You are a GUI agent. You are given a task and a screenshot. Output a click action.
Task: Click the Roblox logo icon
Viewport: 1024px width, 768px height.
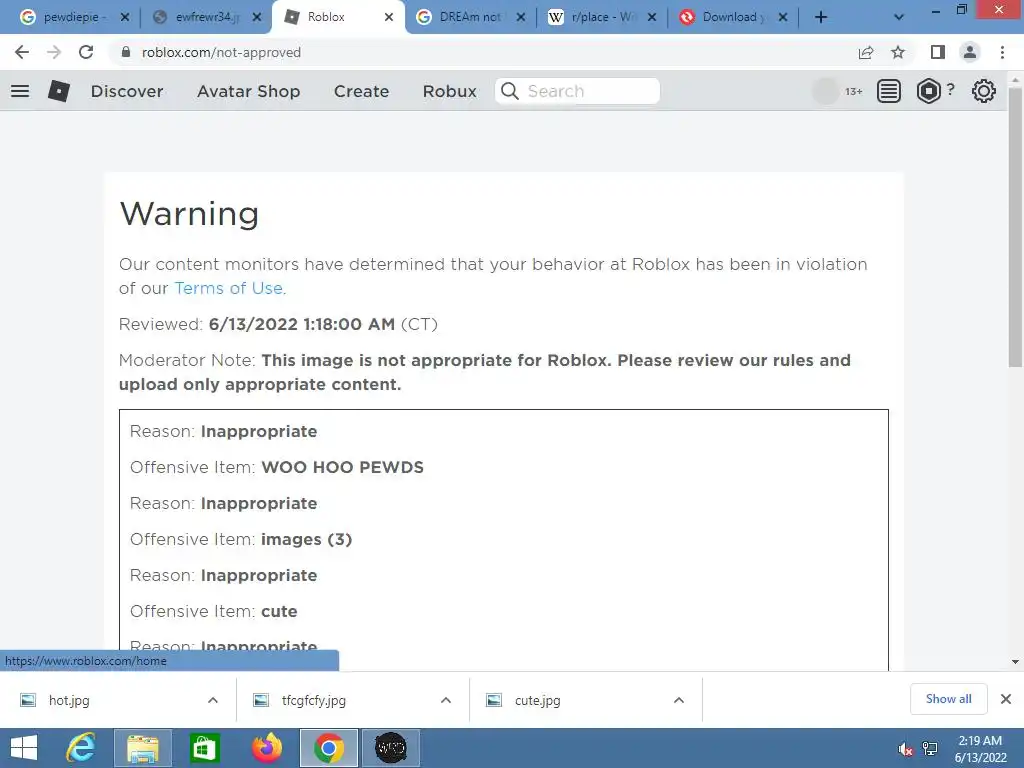59,91
